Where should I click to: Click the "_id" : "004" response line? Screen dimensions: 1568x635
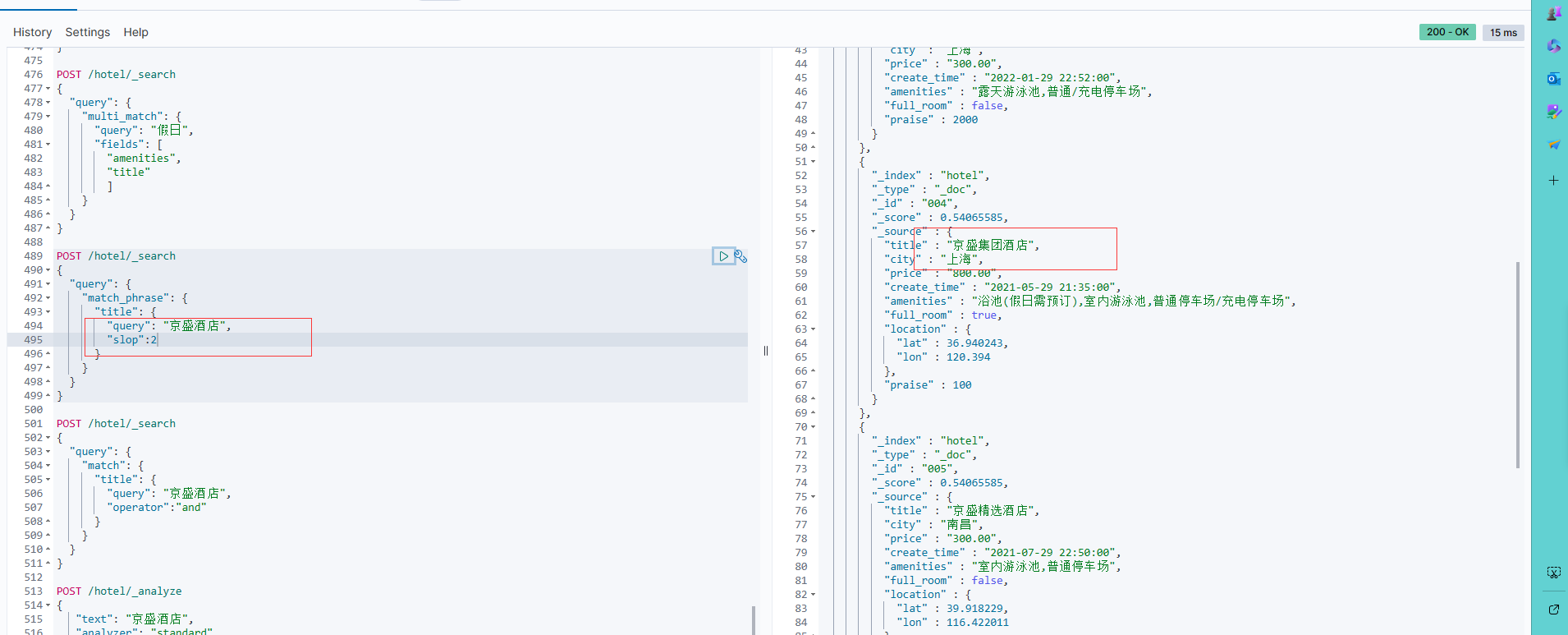tap(915, 204)
